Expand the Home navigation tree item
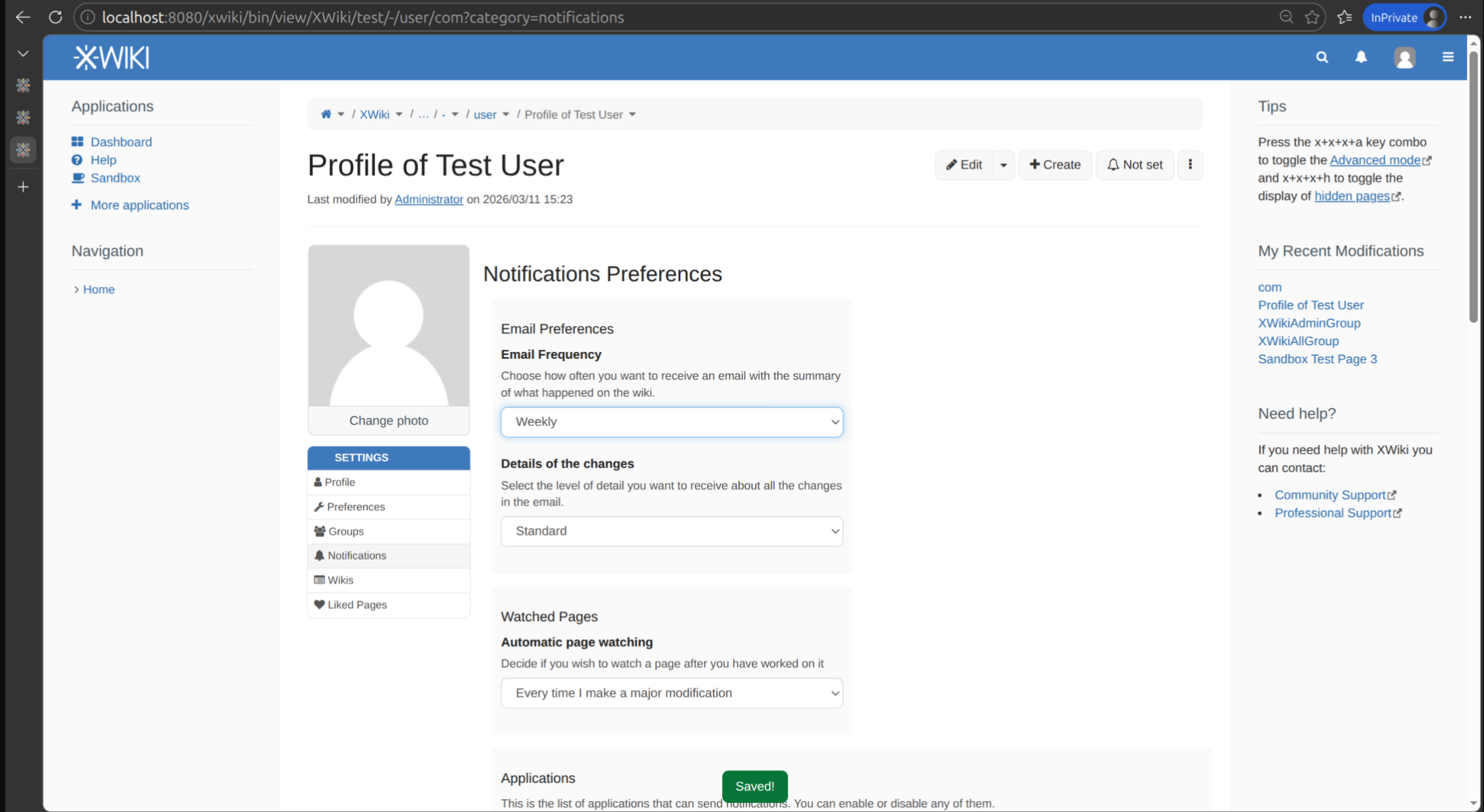The width and height of the screenshot is (1484, 812). click(76, 290)
